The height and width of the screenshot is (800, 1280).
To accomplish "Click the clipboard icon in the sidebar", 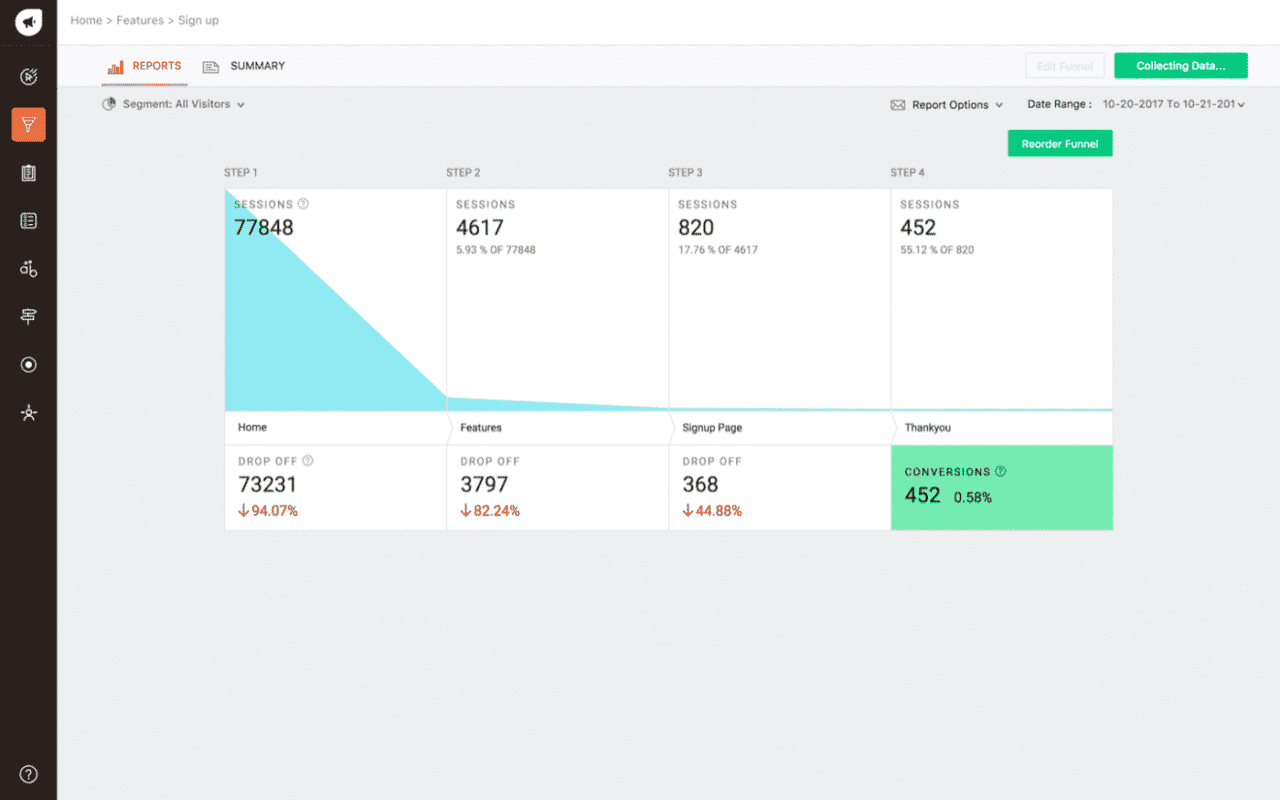I will pos(28,173).
